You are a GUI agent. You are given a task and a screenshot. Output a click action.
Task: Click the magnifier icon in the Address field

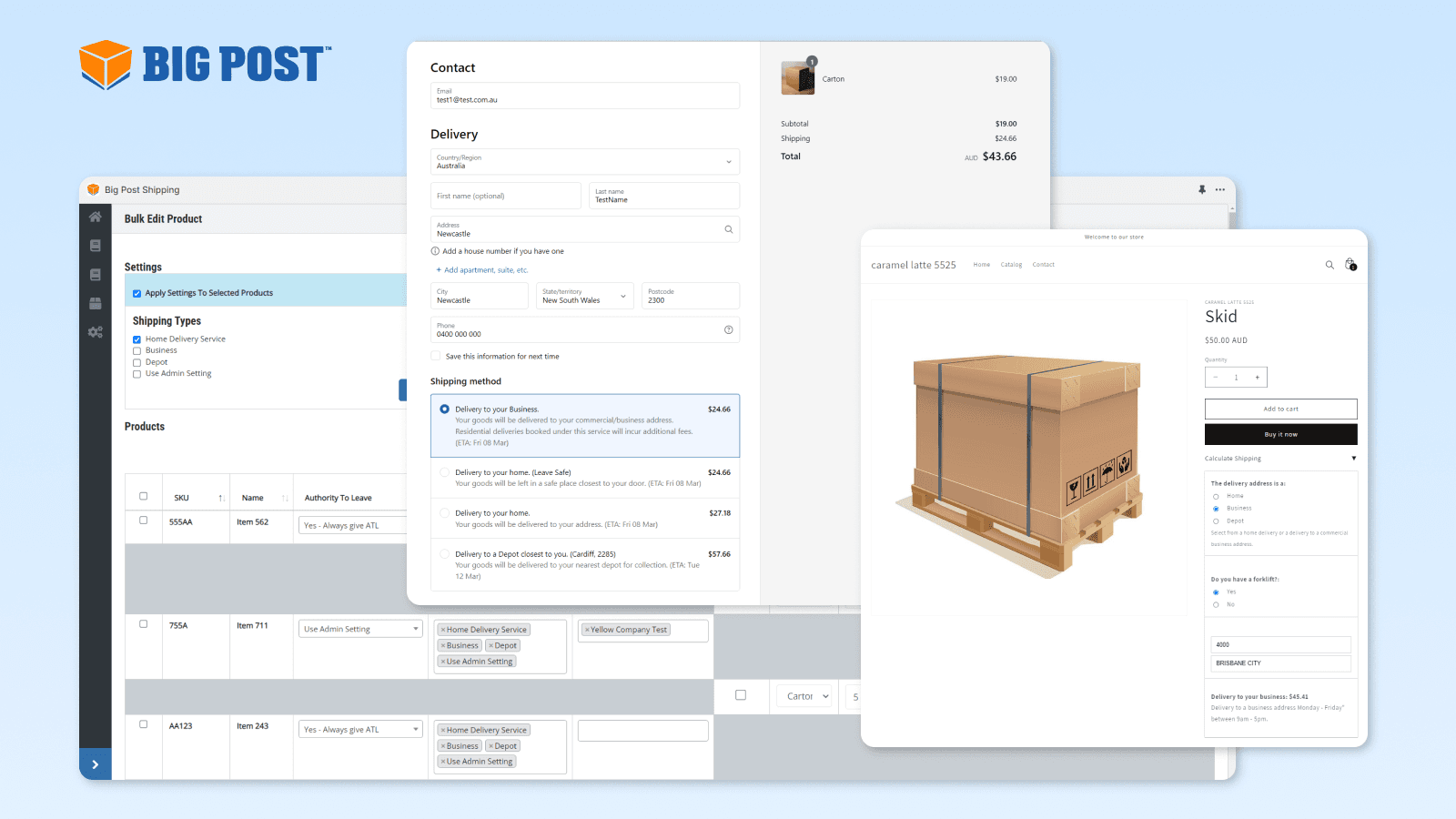728,229
